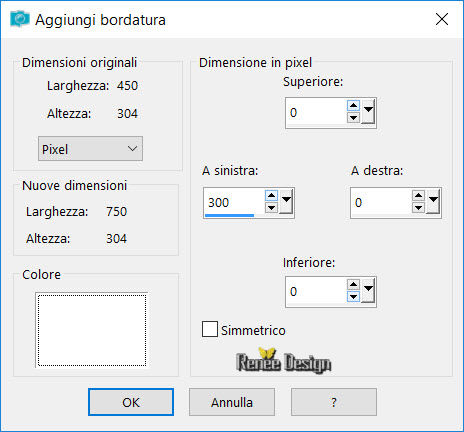Decrease the Superiore value with down arrow
Screen dimensions: 464x432
tap(353, 118)
